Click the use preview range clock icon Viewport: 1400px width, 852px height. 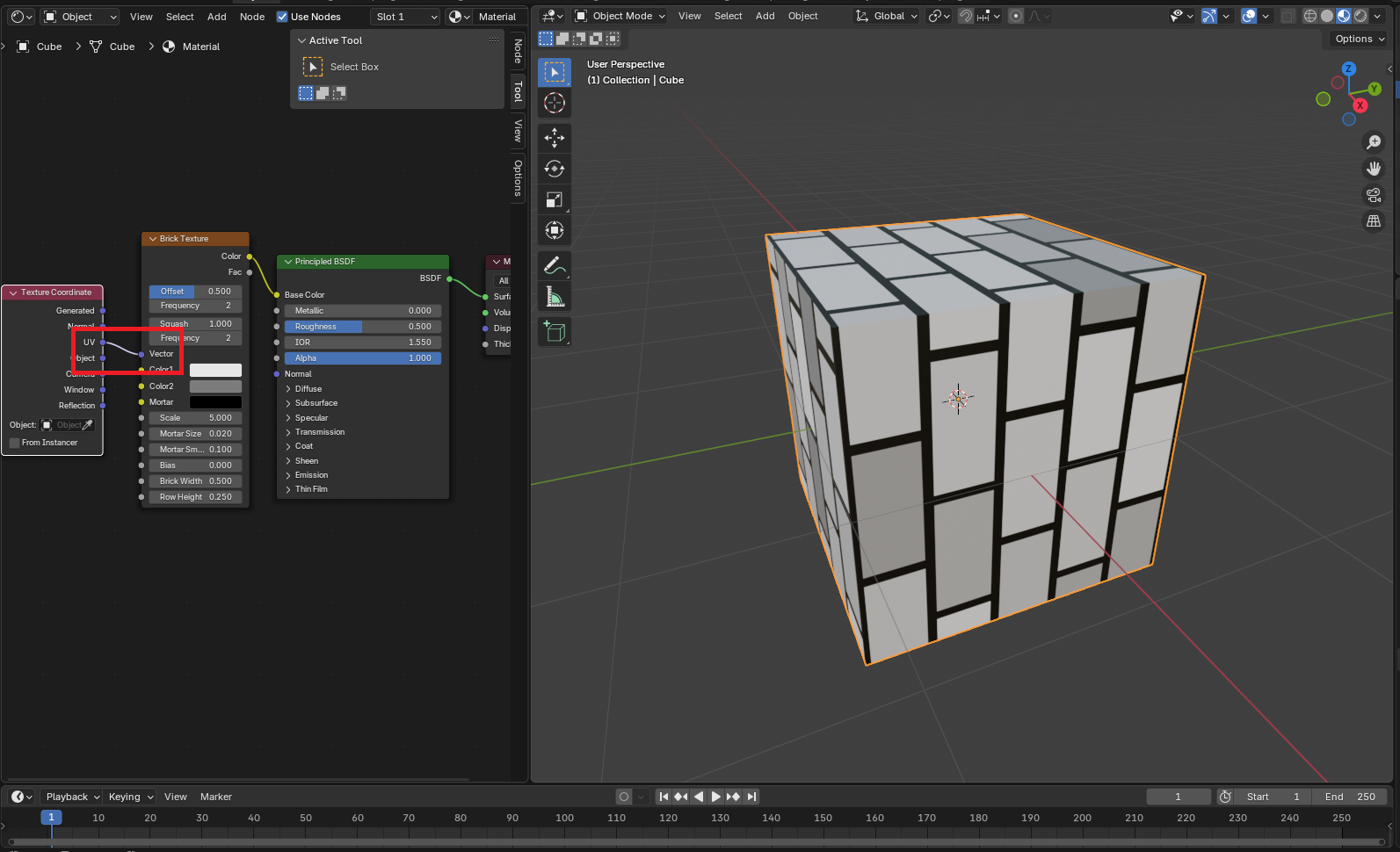pos(1225,797)
